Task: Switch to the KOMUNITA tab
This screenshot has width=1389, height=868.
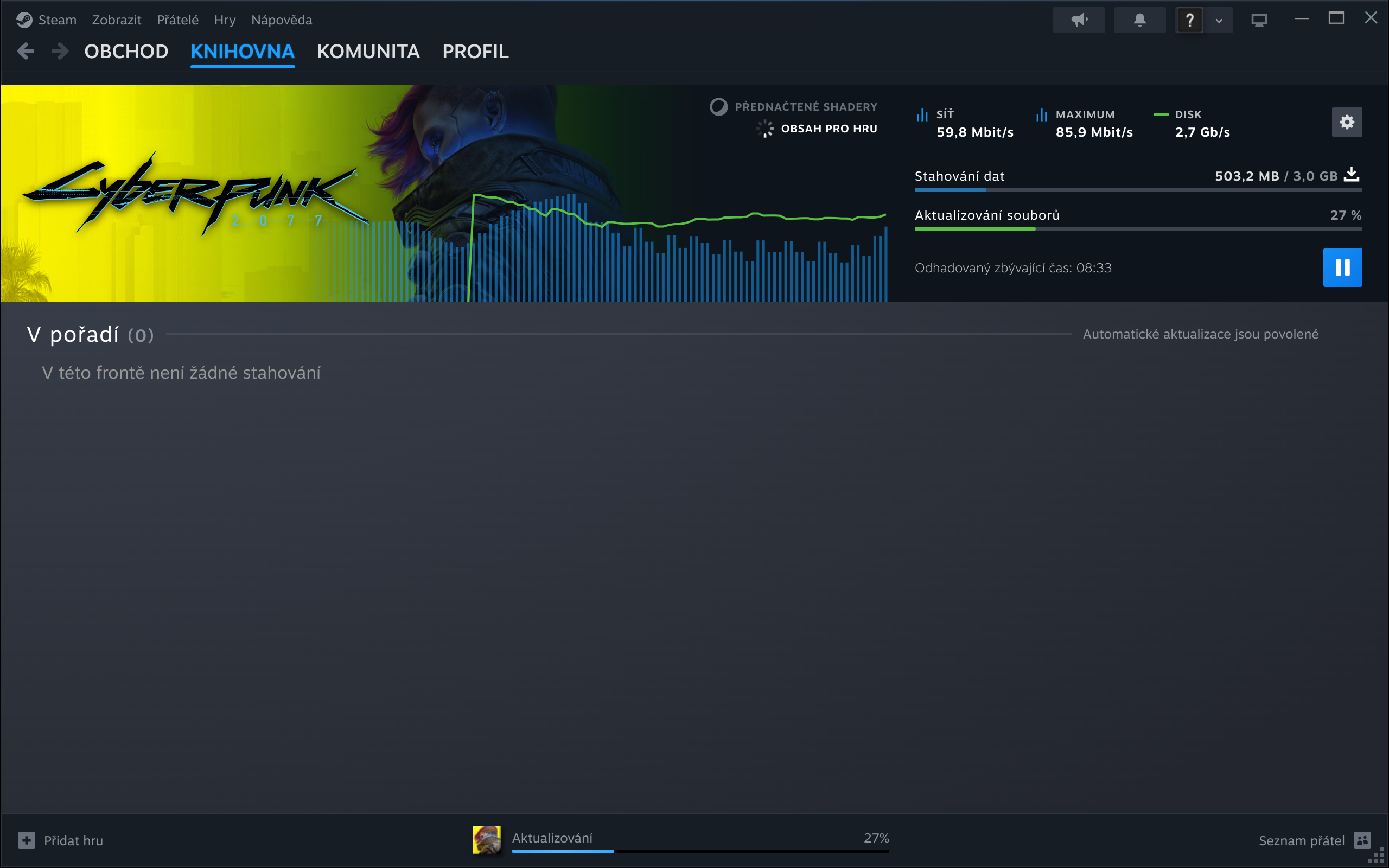Action: 368,52
